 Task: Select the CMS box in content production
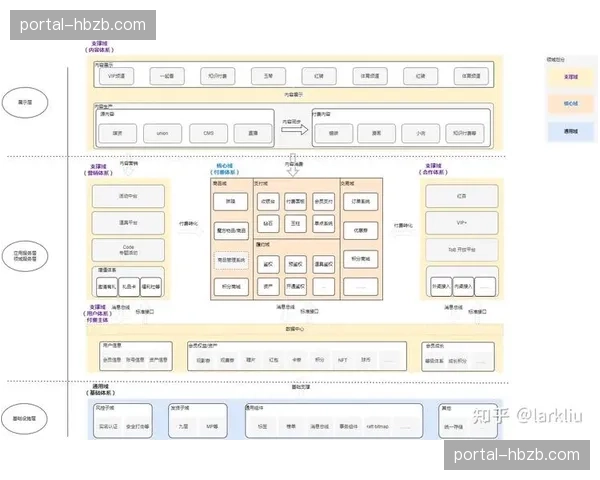point(208,133)
